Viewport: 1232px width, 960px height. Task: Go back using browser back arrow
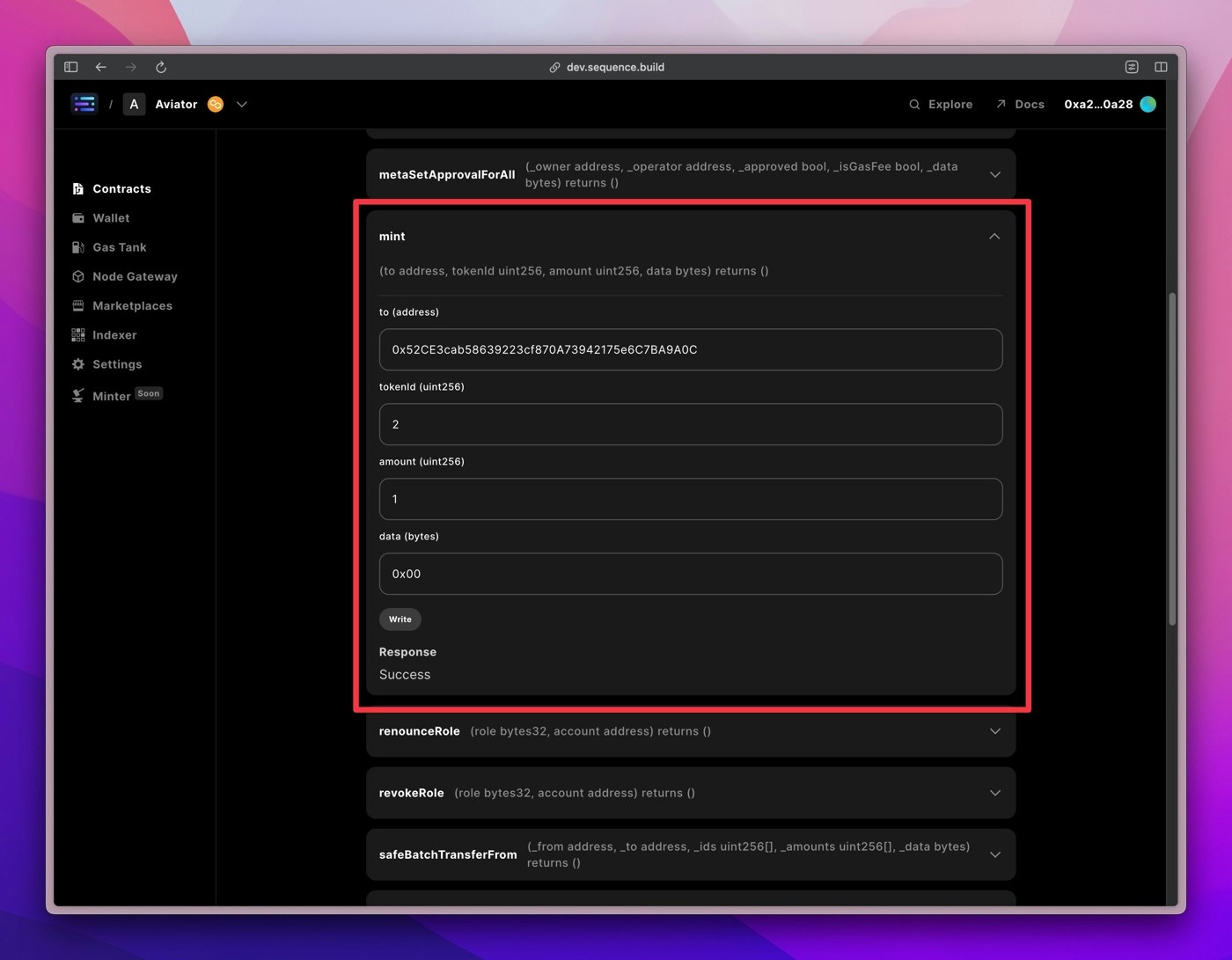click(x=101, y=67)
